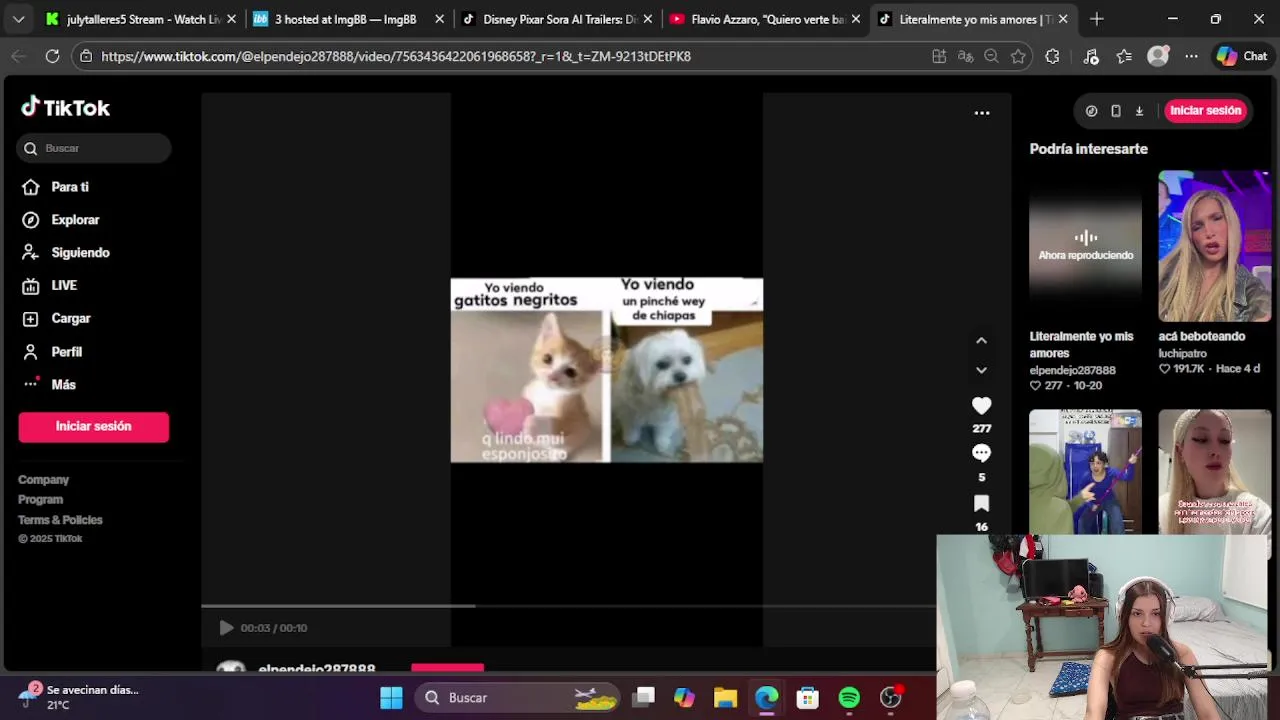Seek on the video progress bar
The image size is (1280, 720).
pyautogui.click(x=568, y=606)
